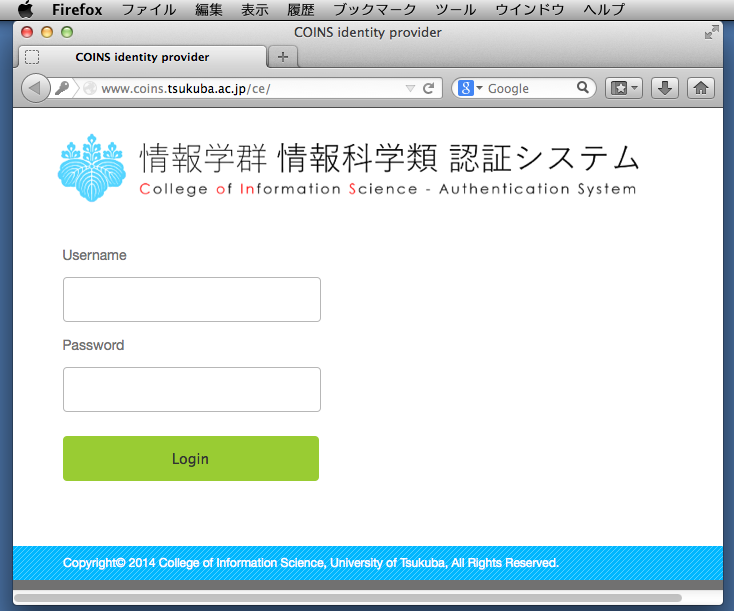Open the Downloads arrow button
Screen dimensions: 734x611
pyautogui.click(x=665, y=88)
